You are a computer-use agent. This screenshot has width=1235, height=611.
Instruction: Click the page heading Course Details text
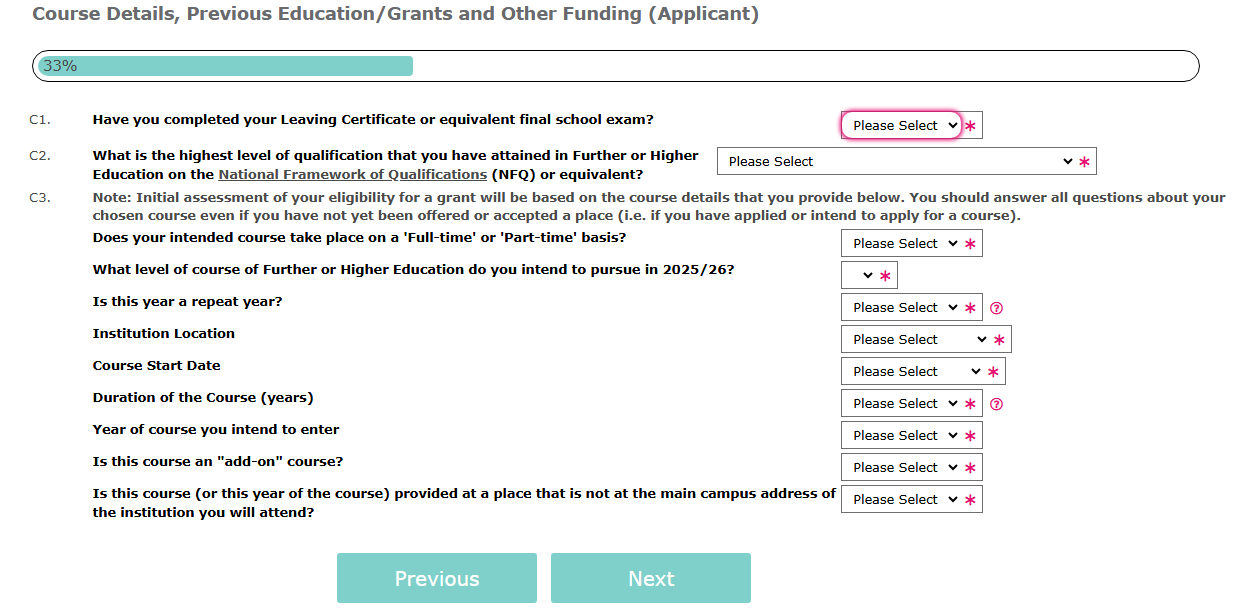[395, 14]
